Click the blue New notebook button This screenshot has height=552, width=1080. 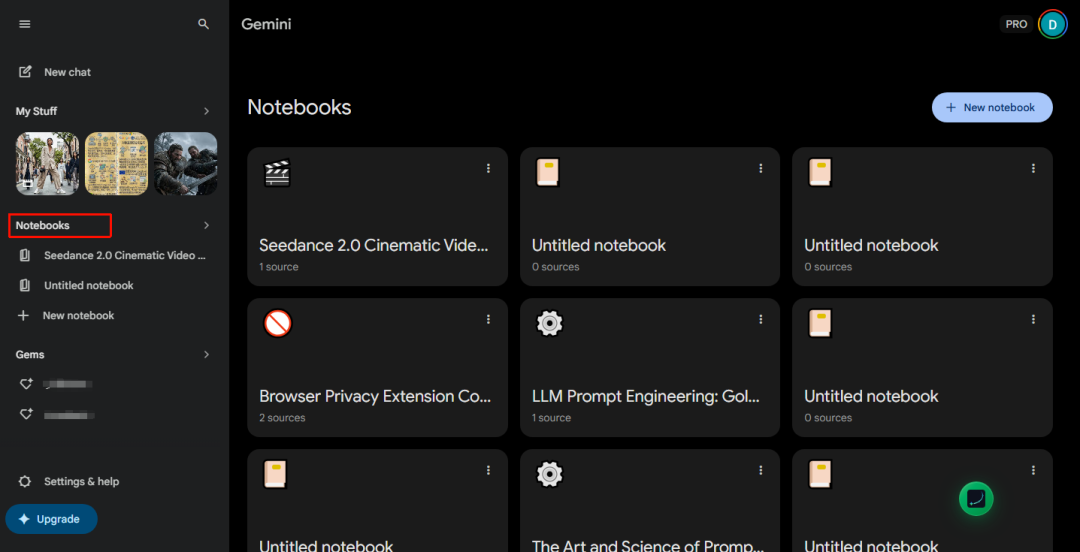point(992,108)
